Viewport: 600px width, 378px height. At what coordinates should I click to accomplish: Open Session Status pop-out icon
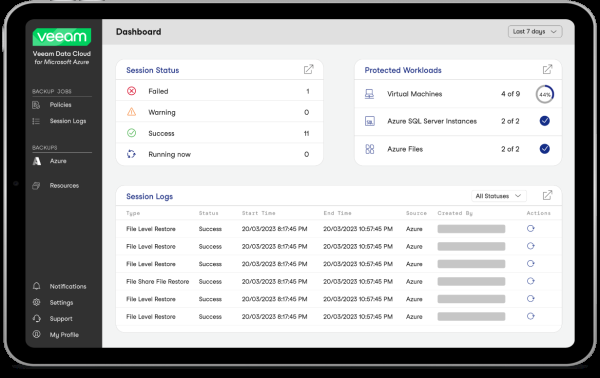(x=308, y=70)
